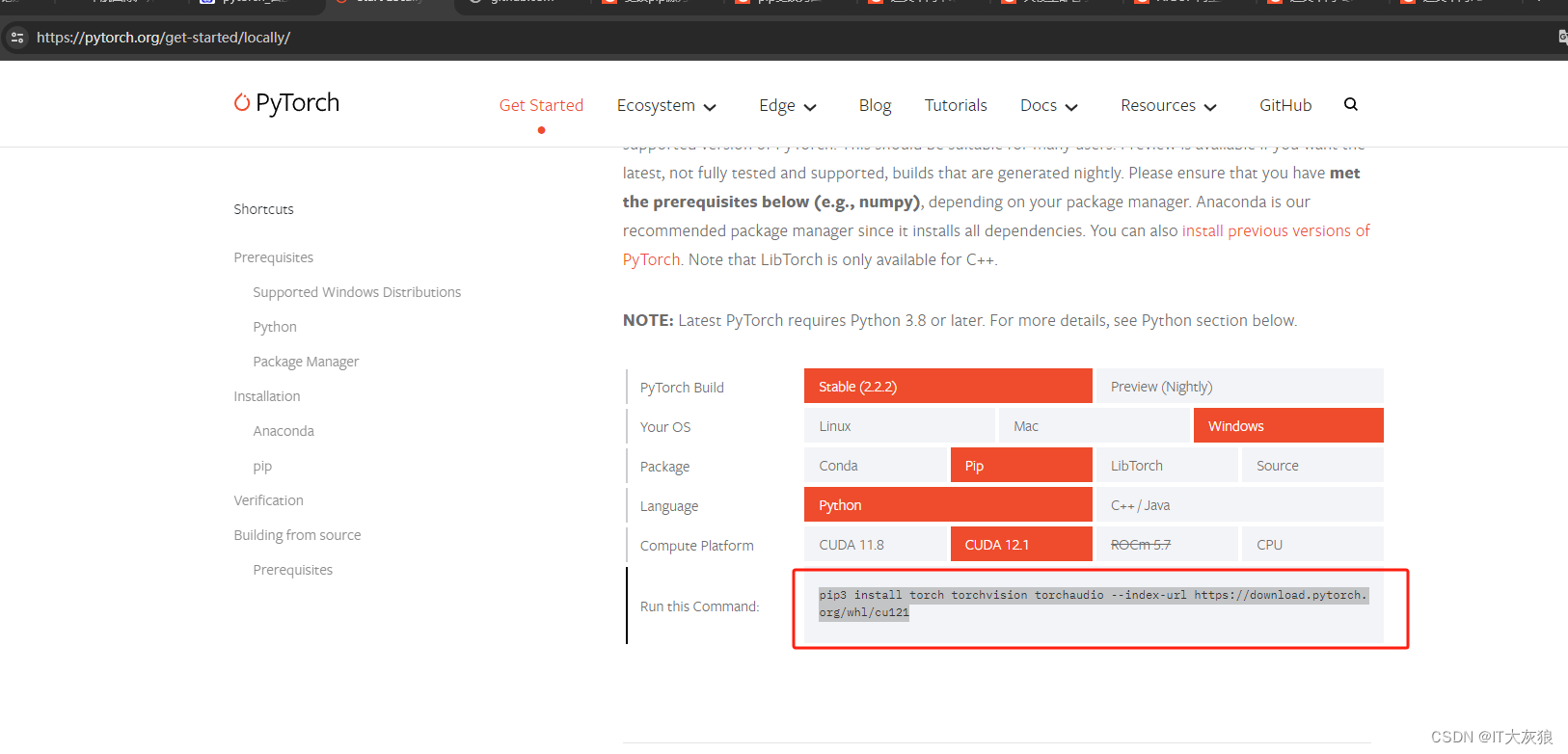Select the crossed-out ROCm 5.7 platform
1568x754 pixels.
[1167, 544]
